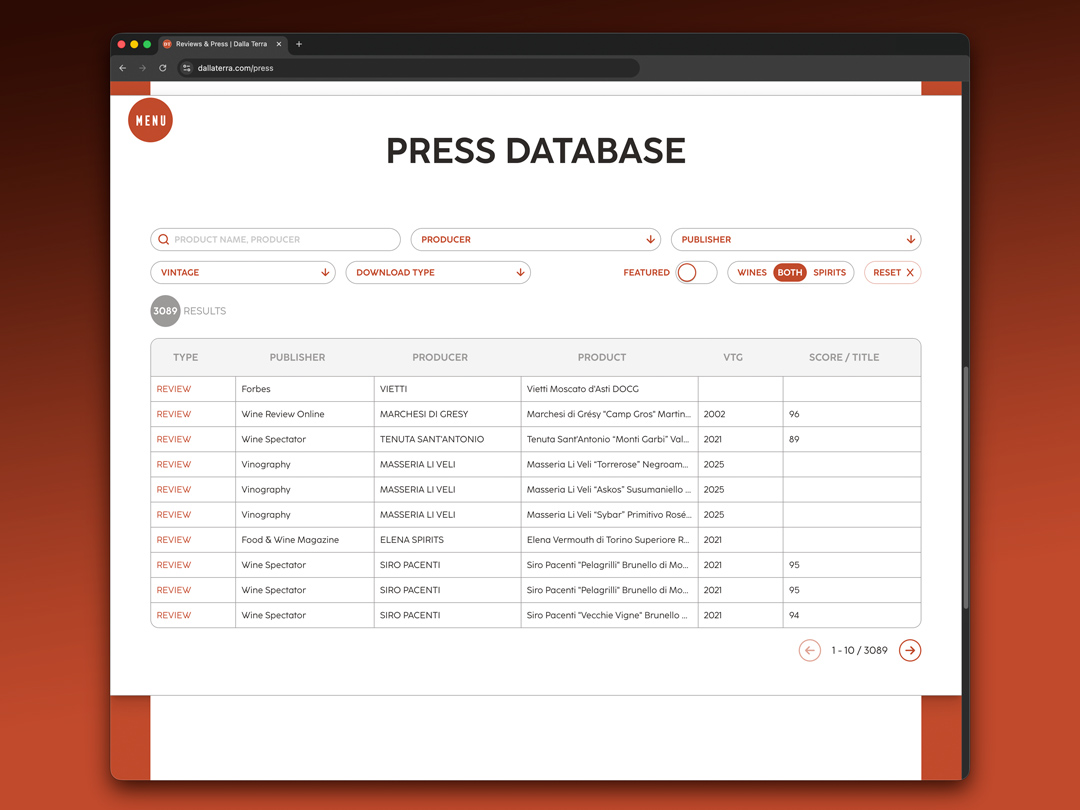Click the TYPE column header

(x=185, y=357)
